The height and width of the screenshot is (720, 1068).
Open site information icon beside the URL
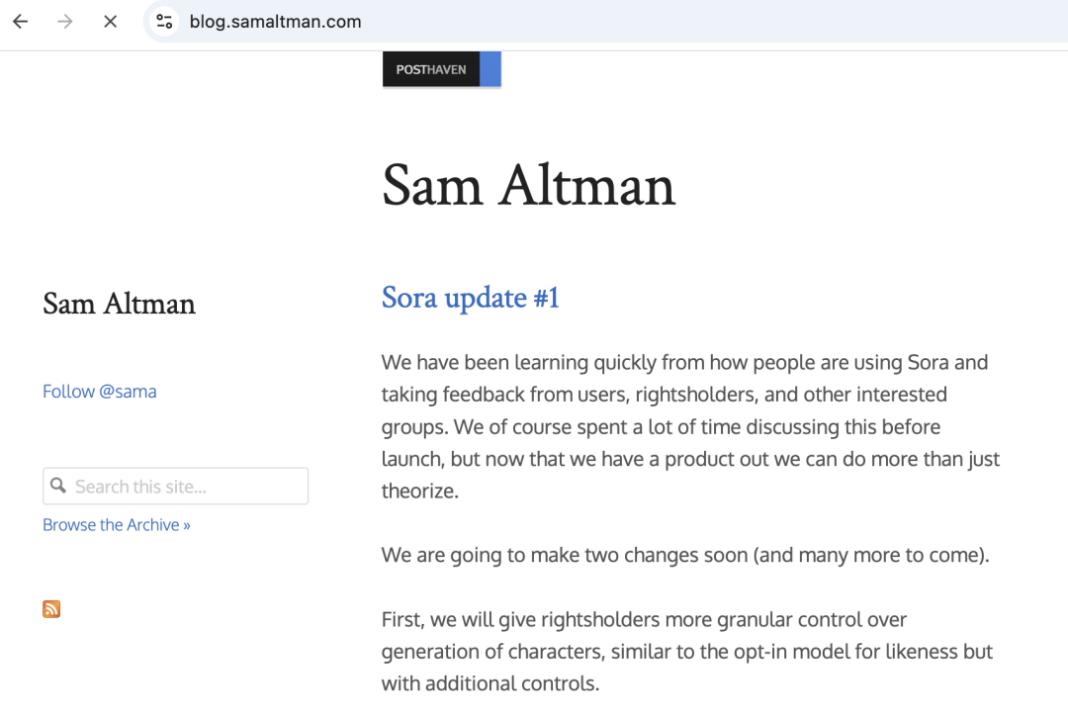pos(165,21)
